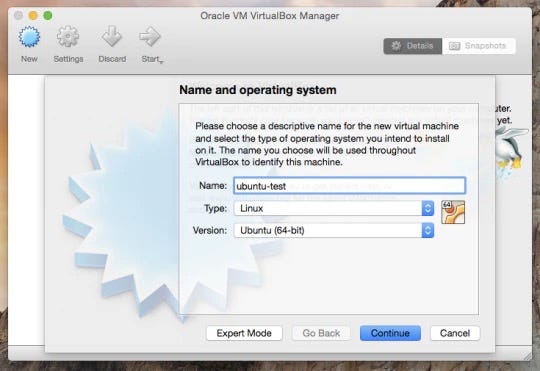540x371 pixels.
Task: Switch to Expert Mode
Action: coord(244,333)
